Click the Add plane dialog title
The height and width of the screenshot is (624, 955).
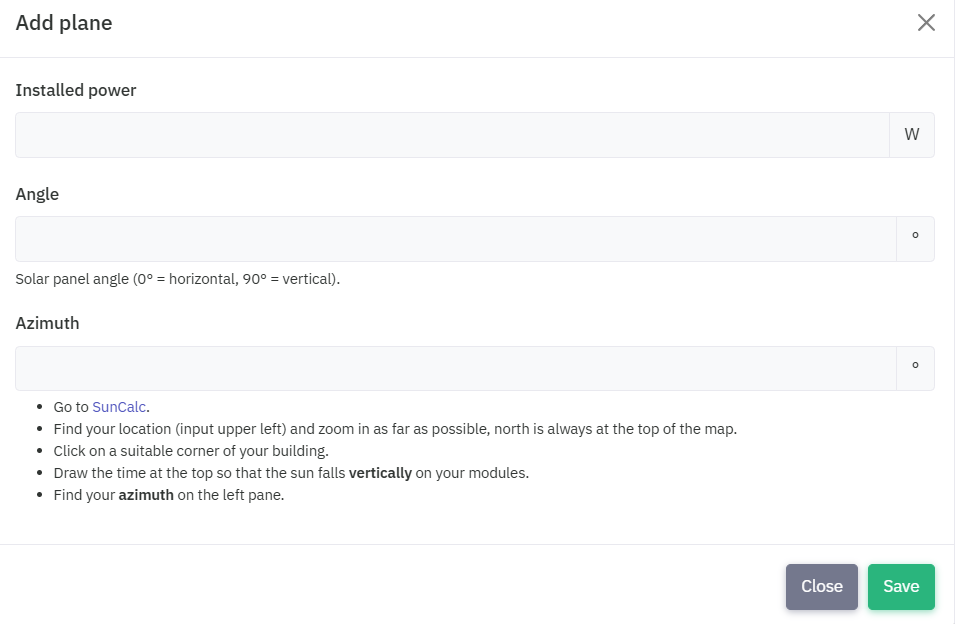[x=64, y=23]
